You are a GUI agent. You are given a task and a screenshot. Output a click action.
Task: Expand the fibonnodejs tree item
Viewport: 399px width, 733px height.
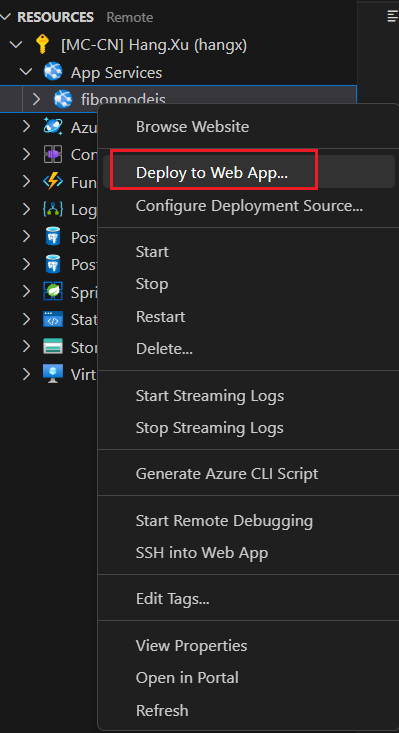click(36, 99)
